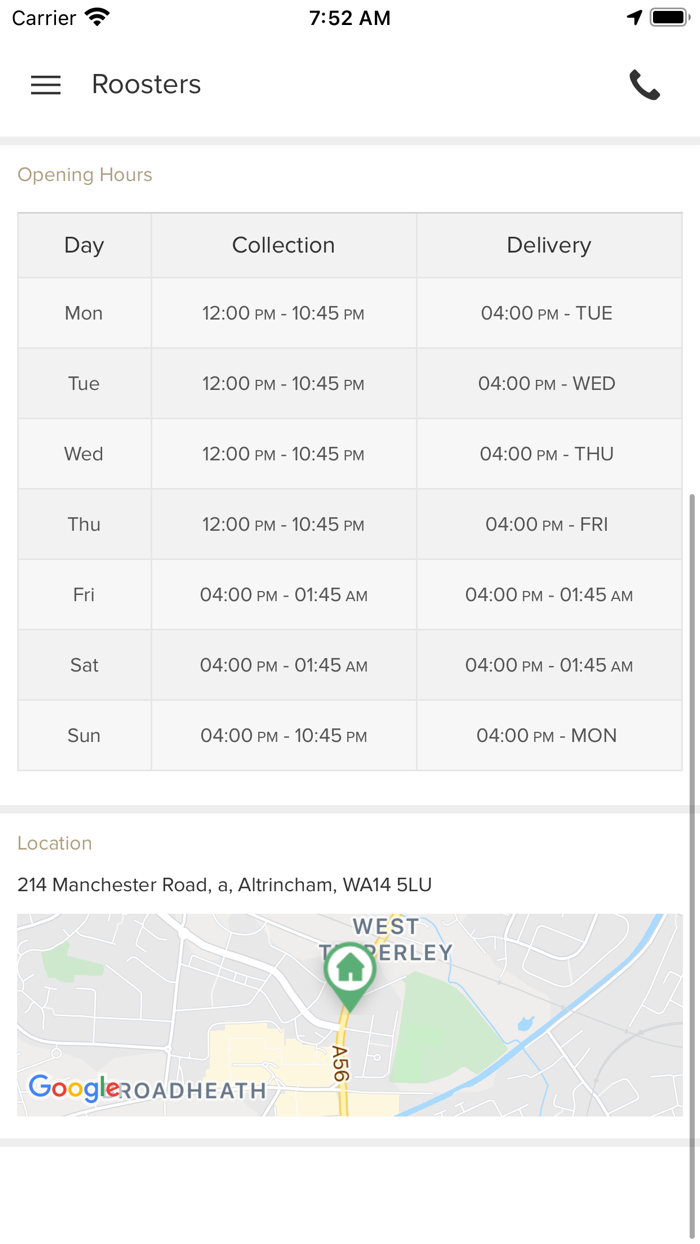
Task: Tap Saturday's delivery hours cell
Action: (548, 665)
